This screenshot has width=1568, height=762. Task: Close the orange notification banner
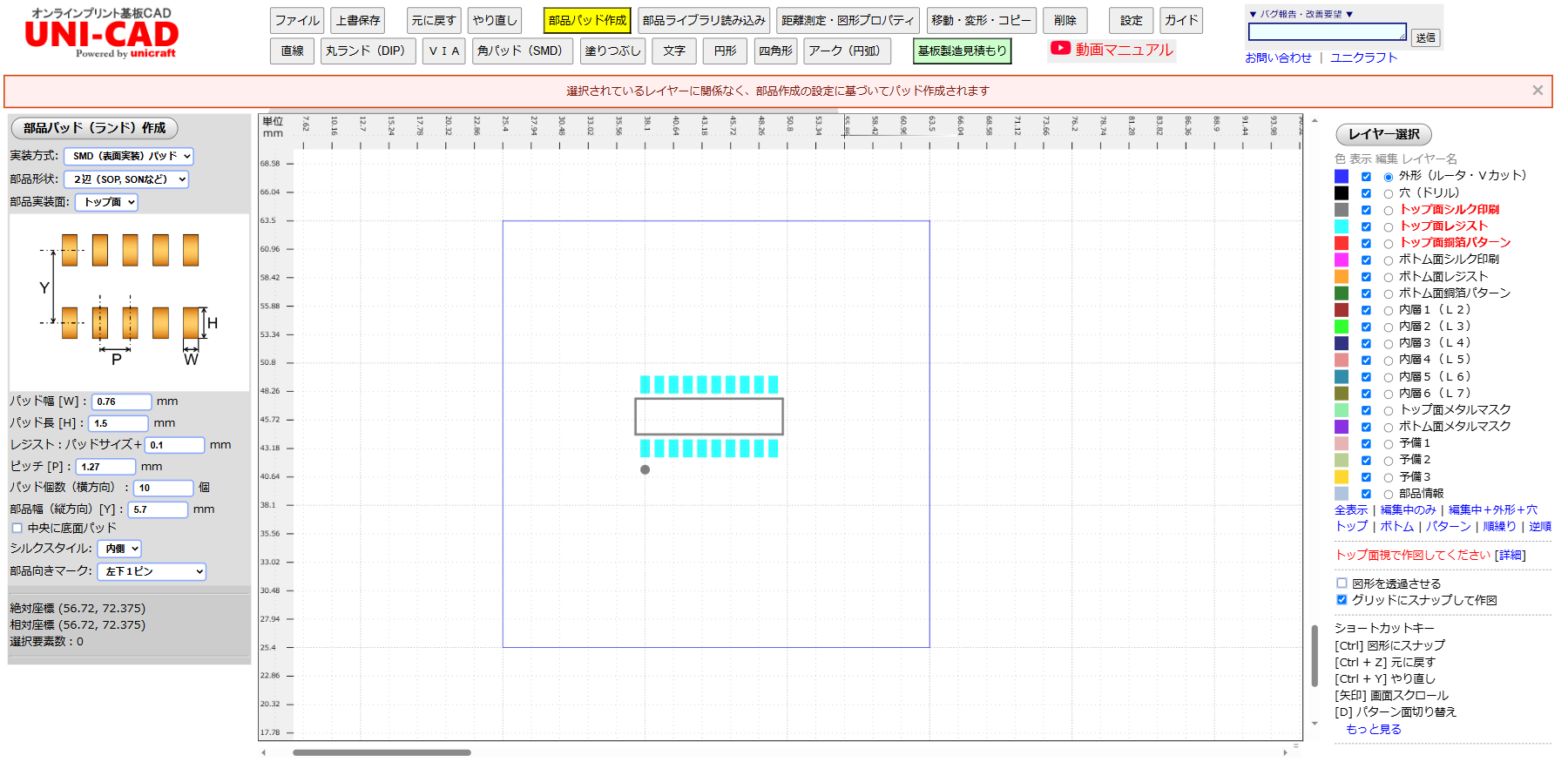tap(1537, 91)
